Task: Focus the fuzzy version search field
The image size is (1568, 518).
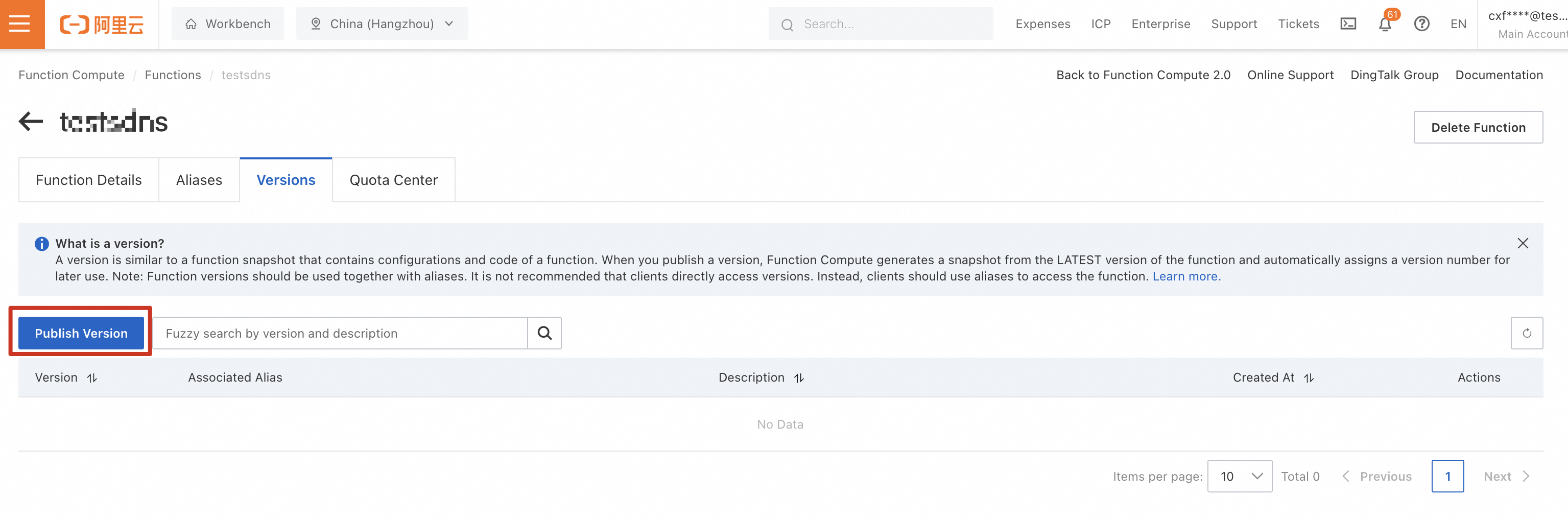Action: pos(341,333)
